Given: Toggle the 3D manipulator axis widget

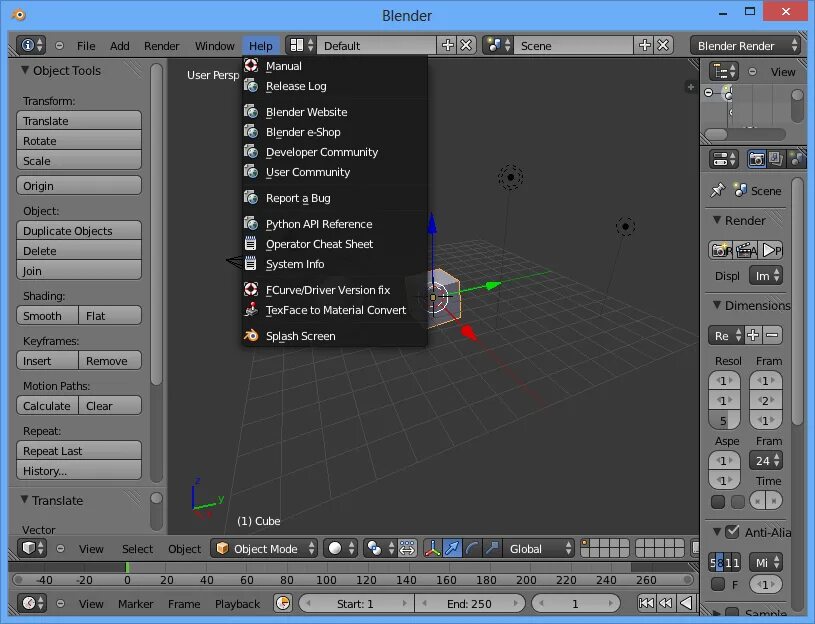Looking at the screenshot, I should (433, 548).
